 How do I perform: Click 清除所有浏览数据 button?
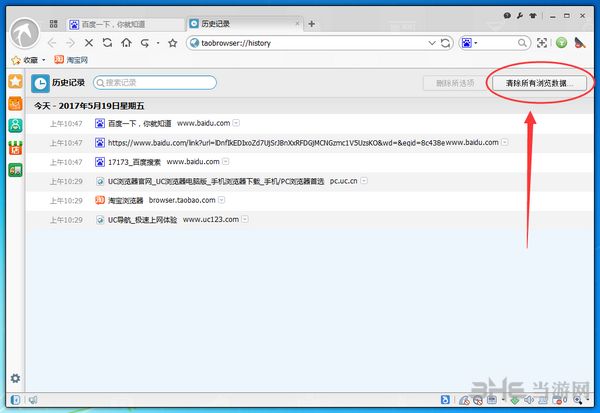538,84
